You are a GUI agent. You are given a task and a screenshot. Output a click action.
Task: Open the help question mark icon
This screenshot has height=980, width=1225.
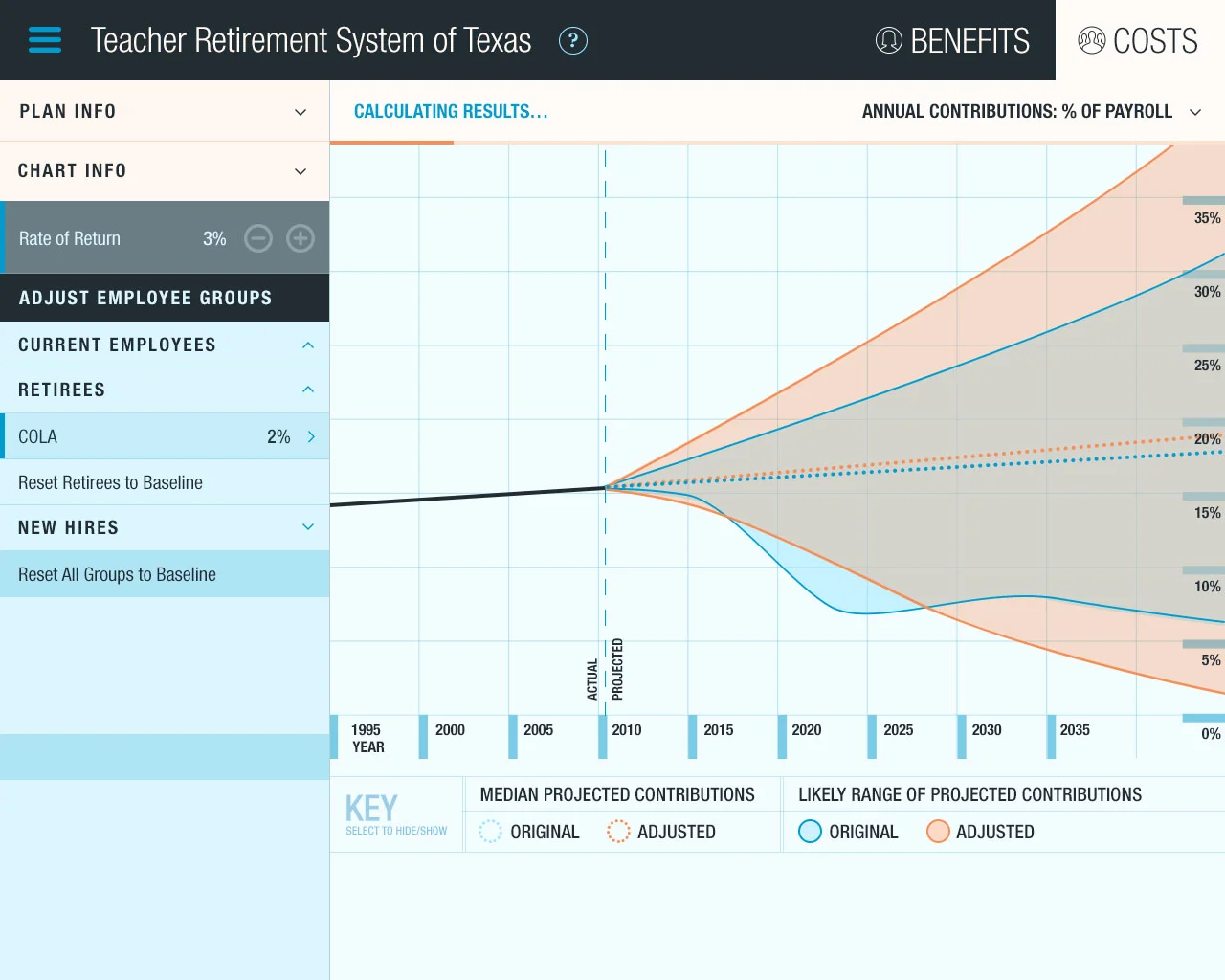(572, 40)
